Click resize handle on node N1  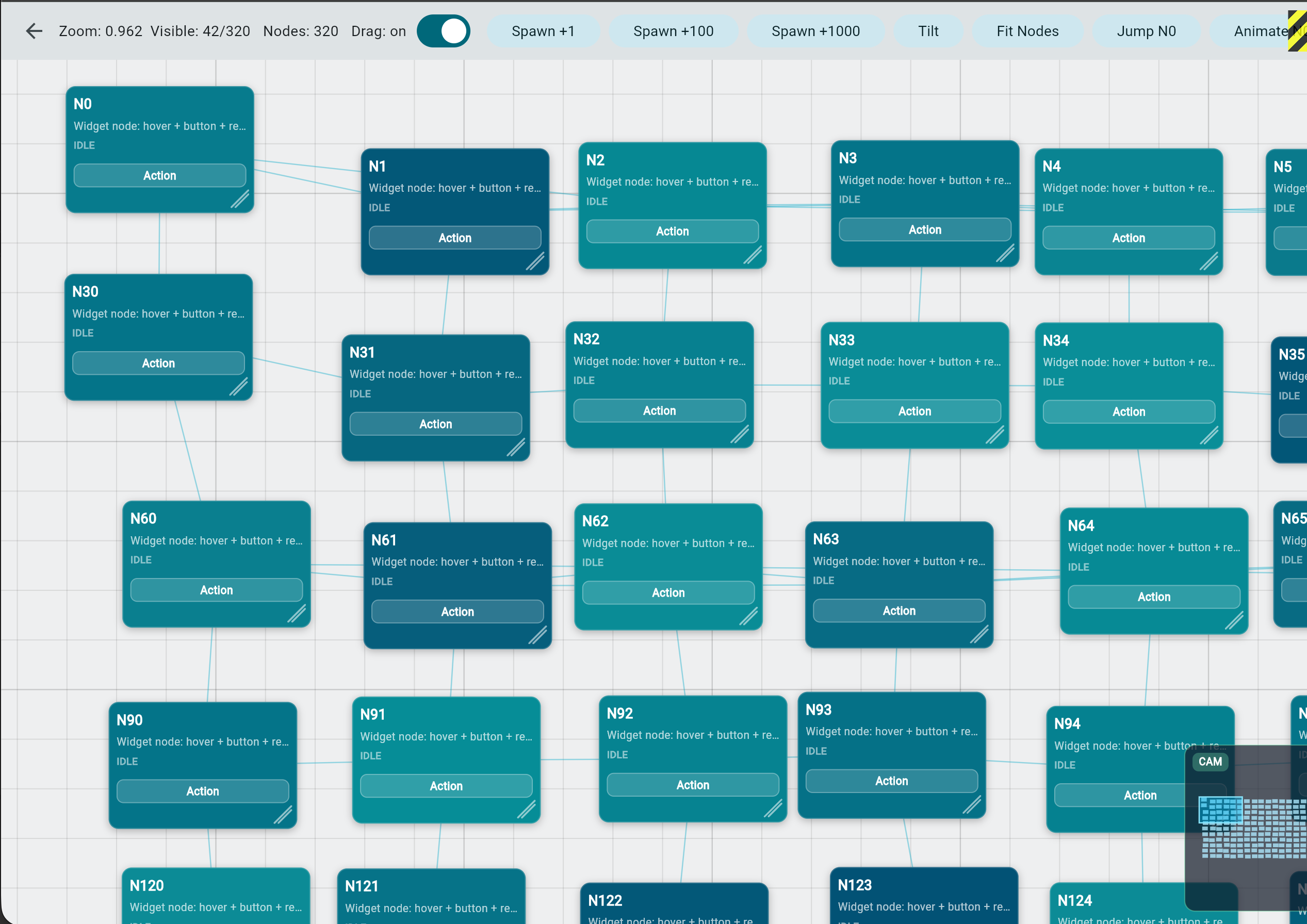pyautogui.click(x=534, y=262)
